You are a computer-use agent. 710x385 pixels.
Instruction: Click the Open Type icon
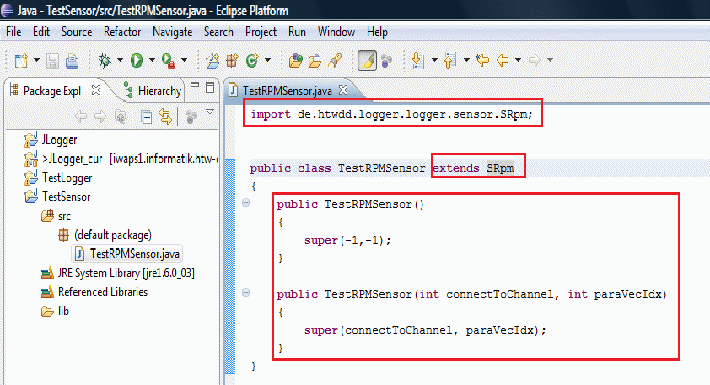point(296,61)
